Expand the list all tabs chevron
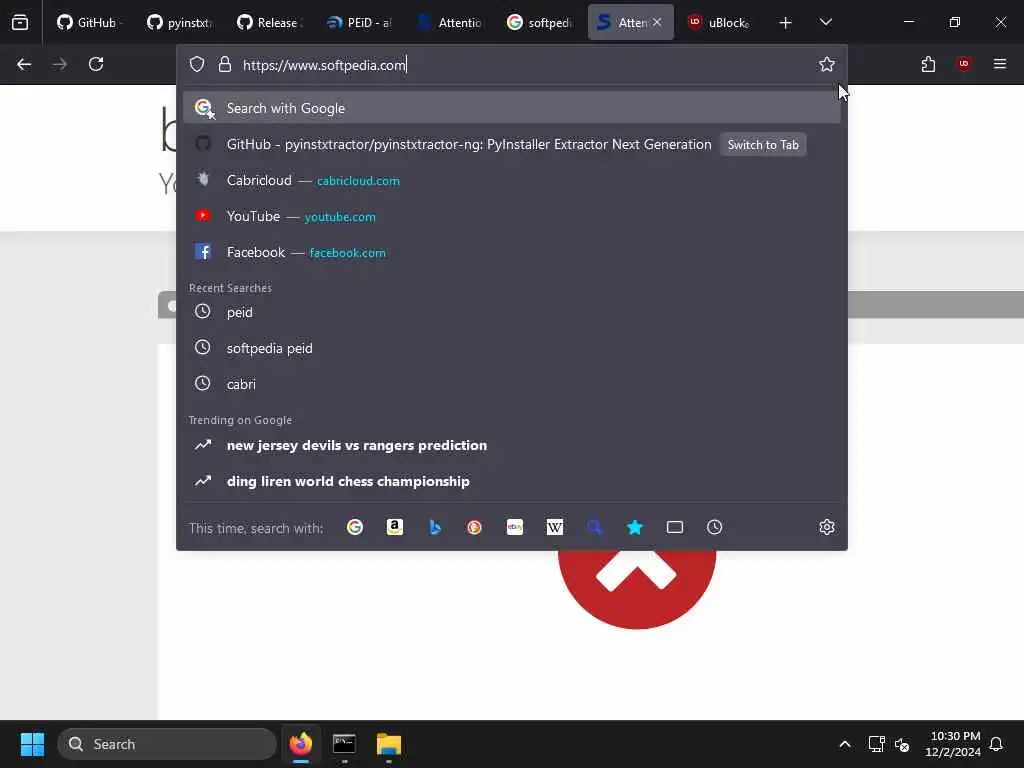 [825, 23]
